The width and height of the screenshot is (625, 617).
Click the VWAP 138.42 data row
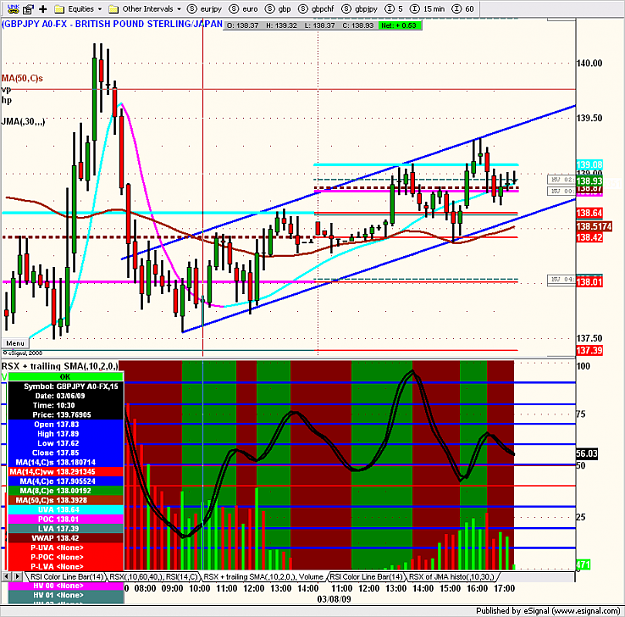65,538
